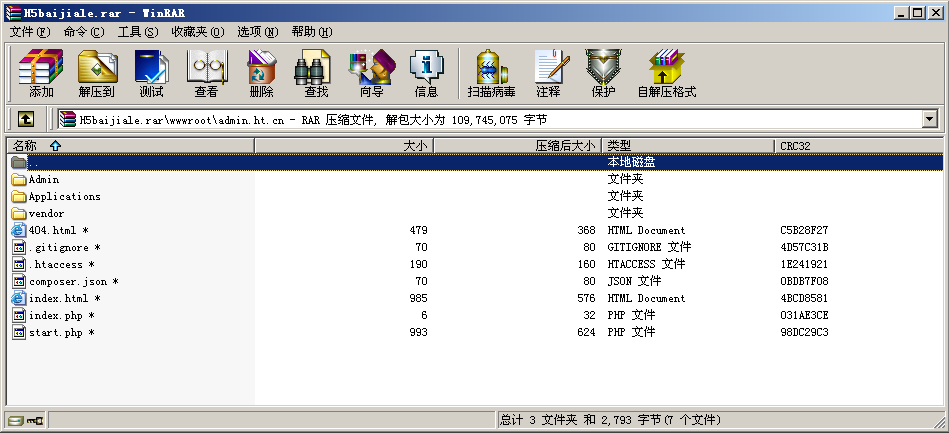949x433 pixels.
Task: Run the virus scan (扫描病毒) tool
Action: (x=491, y=74)
